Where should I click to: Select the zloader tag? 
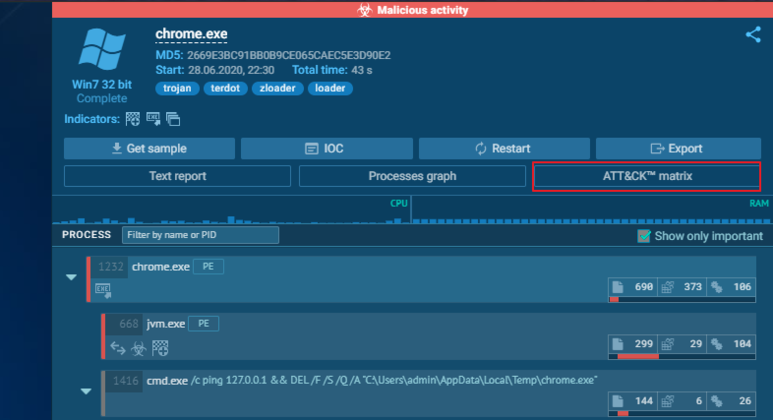[278, 88]
